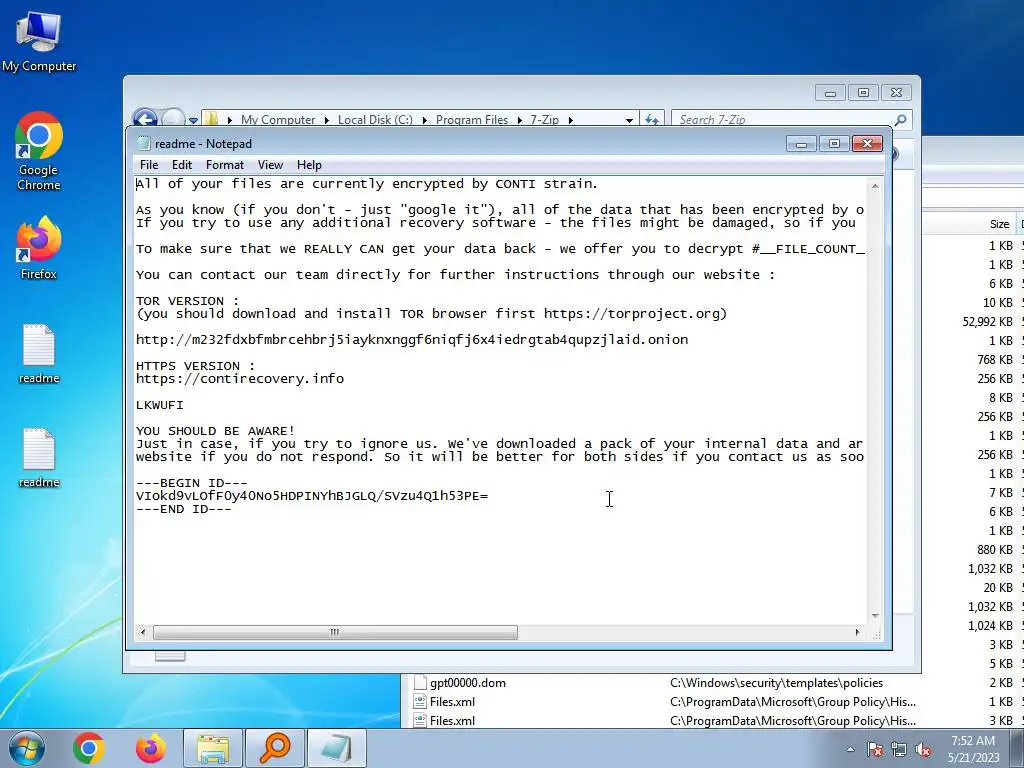Image resolution: width=1024 pixels, height=768 pixels.
Task: Click Notepad horizontal scroll left arrow
Action: click(142, 632)
